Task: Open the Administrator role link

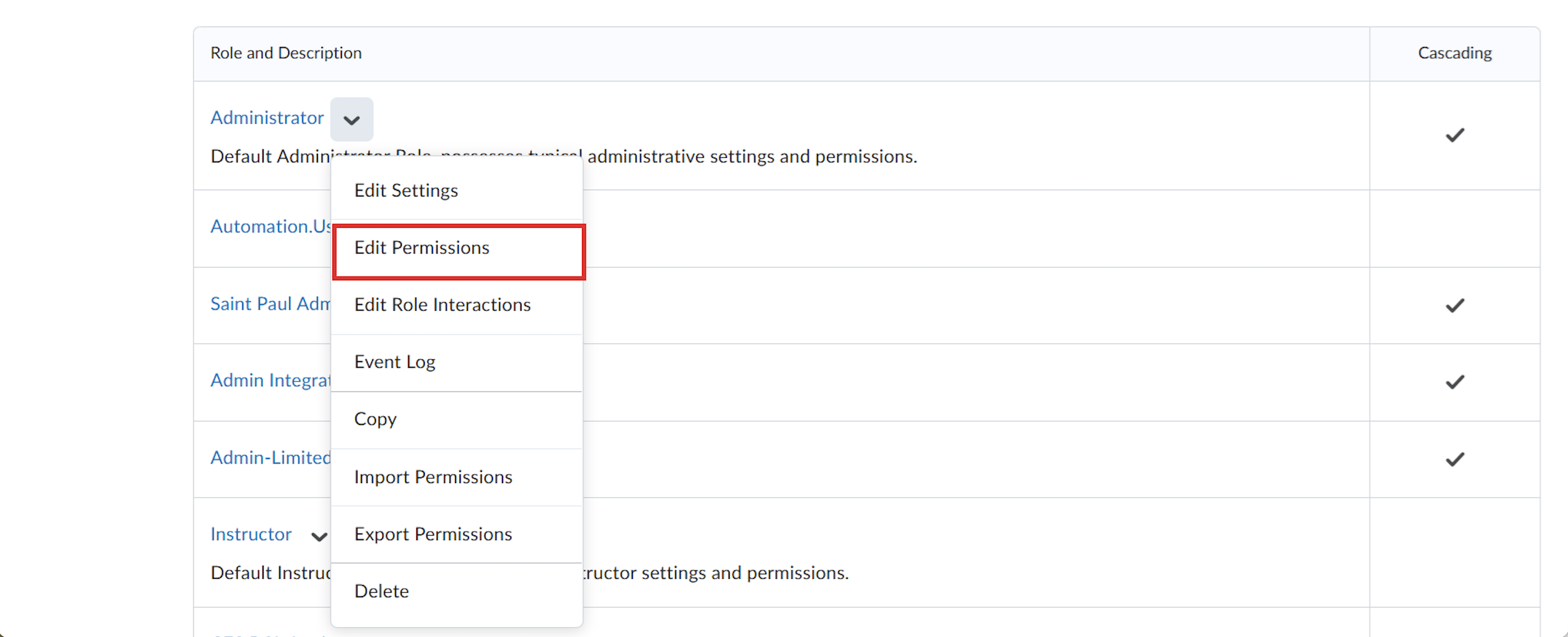Action: click(266, 118)
